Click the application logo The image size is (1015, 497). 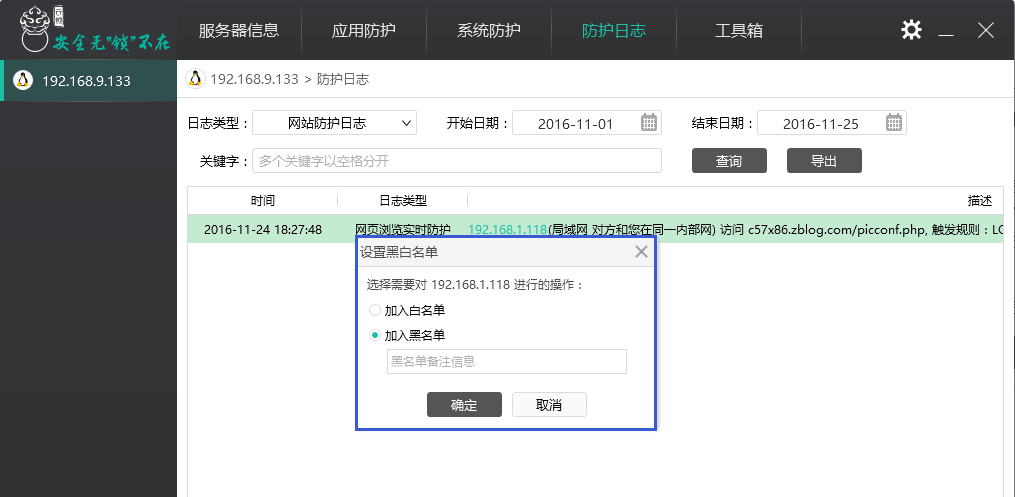pyautogui.click(x=95, y=30)
